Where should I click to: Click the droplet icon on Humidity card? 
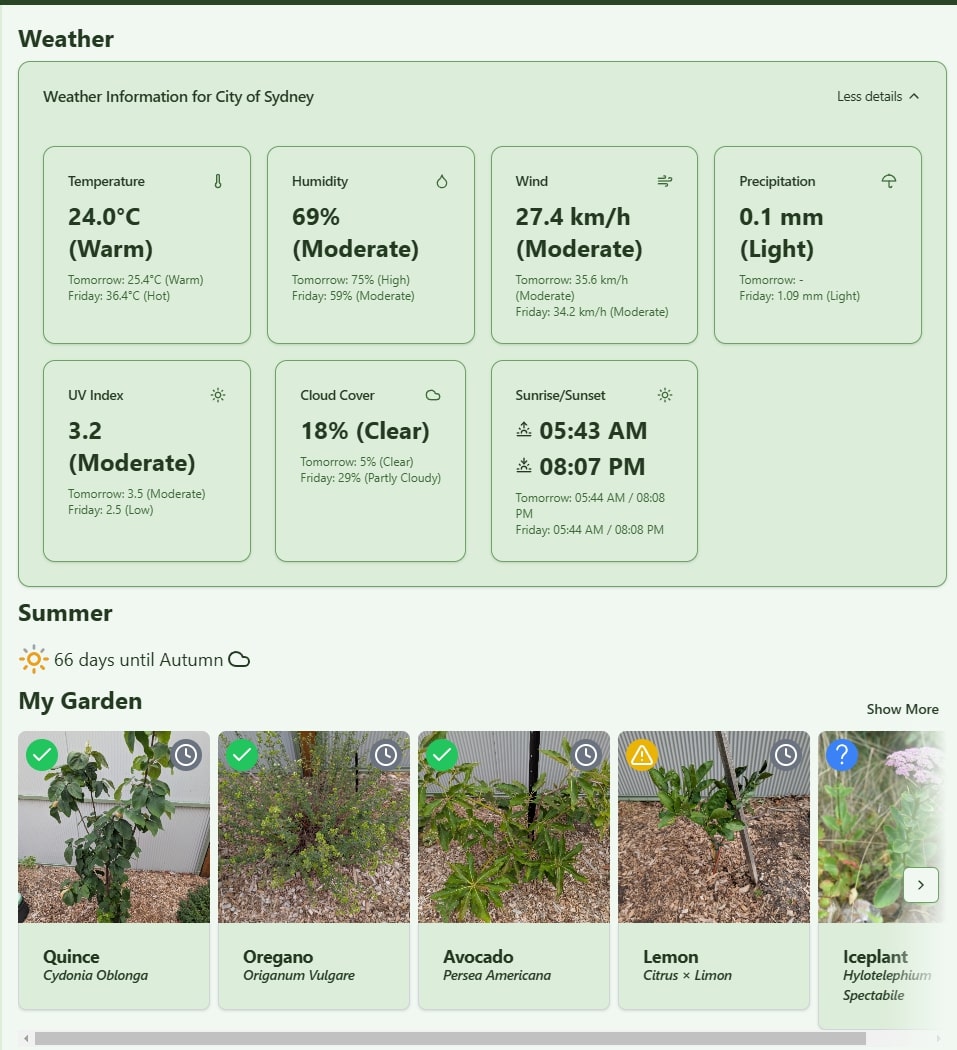click(442, 181)
